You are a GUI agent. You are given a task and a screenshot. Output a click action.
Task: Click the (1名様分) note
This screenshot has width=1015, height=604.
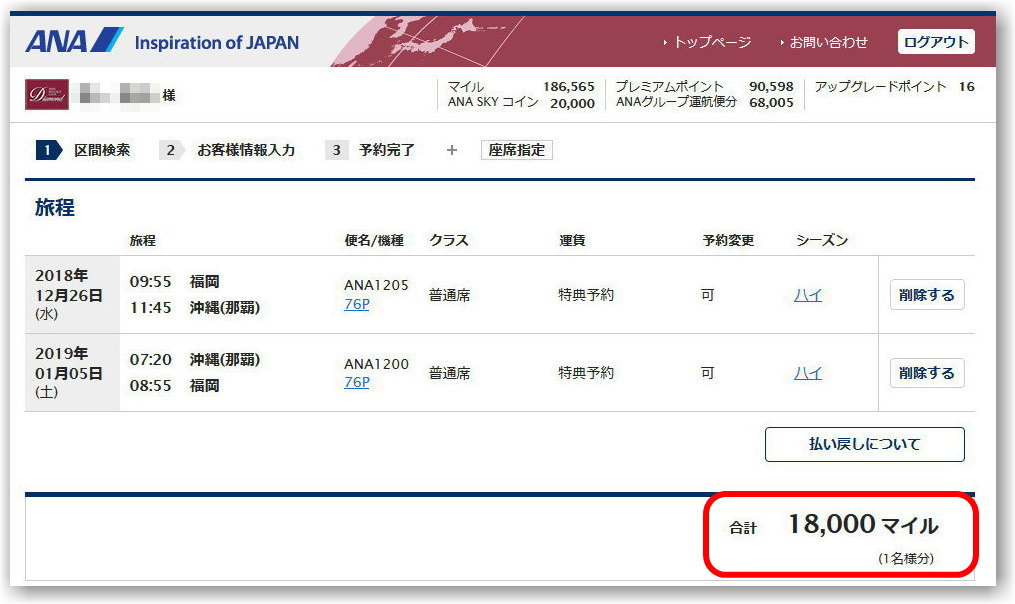(906, 559)
